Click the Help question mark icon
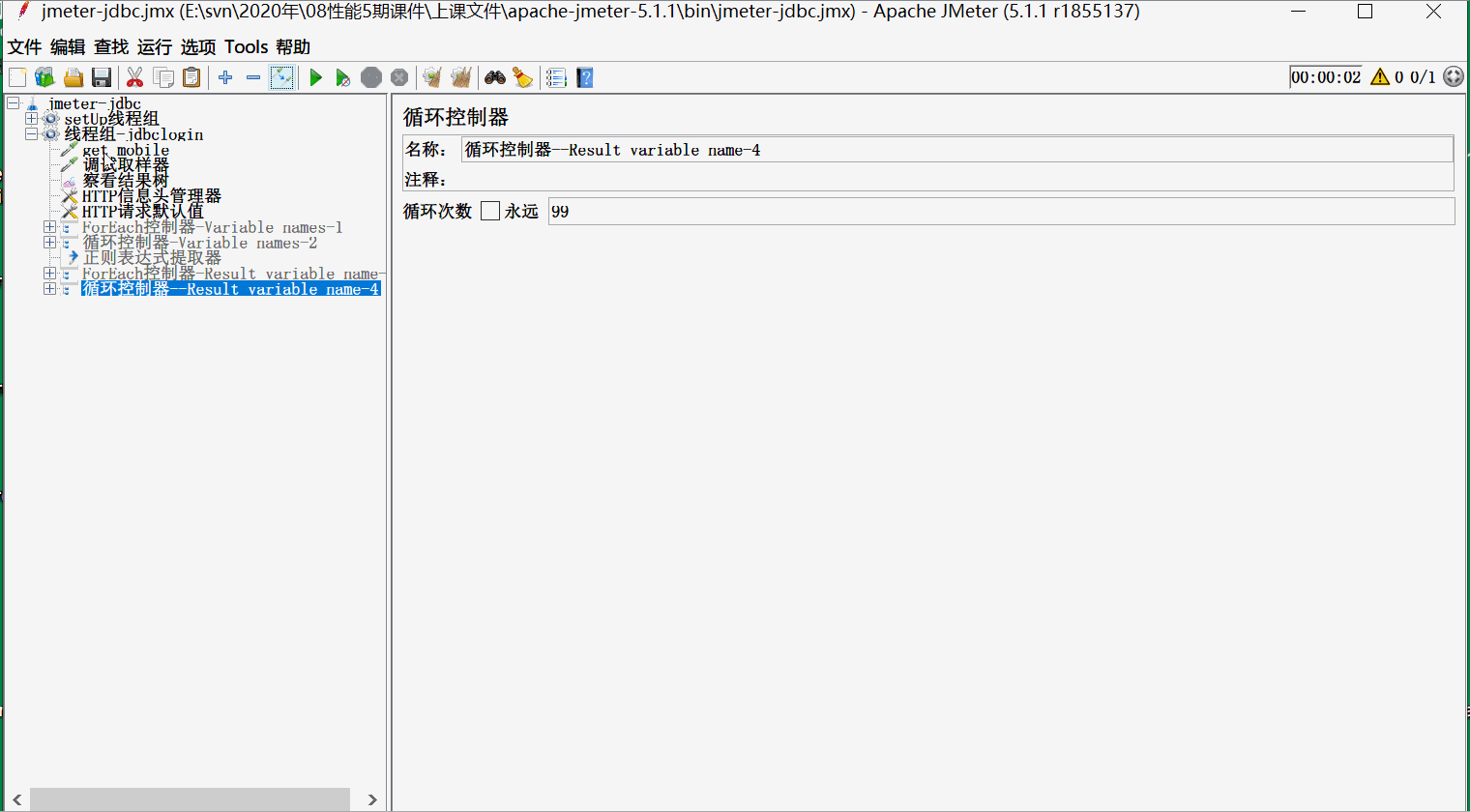 point(584,77)
